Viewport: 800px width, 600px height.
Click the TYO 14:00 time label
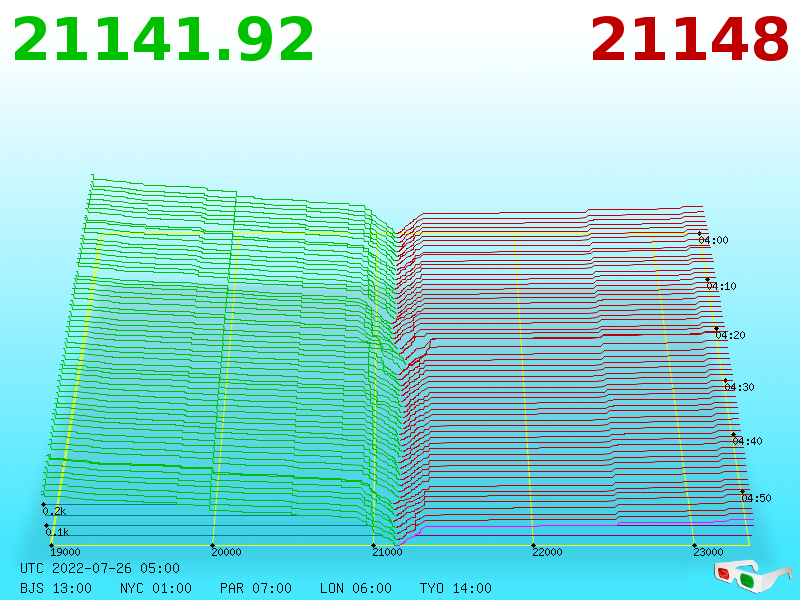[x=456, y=588]
